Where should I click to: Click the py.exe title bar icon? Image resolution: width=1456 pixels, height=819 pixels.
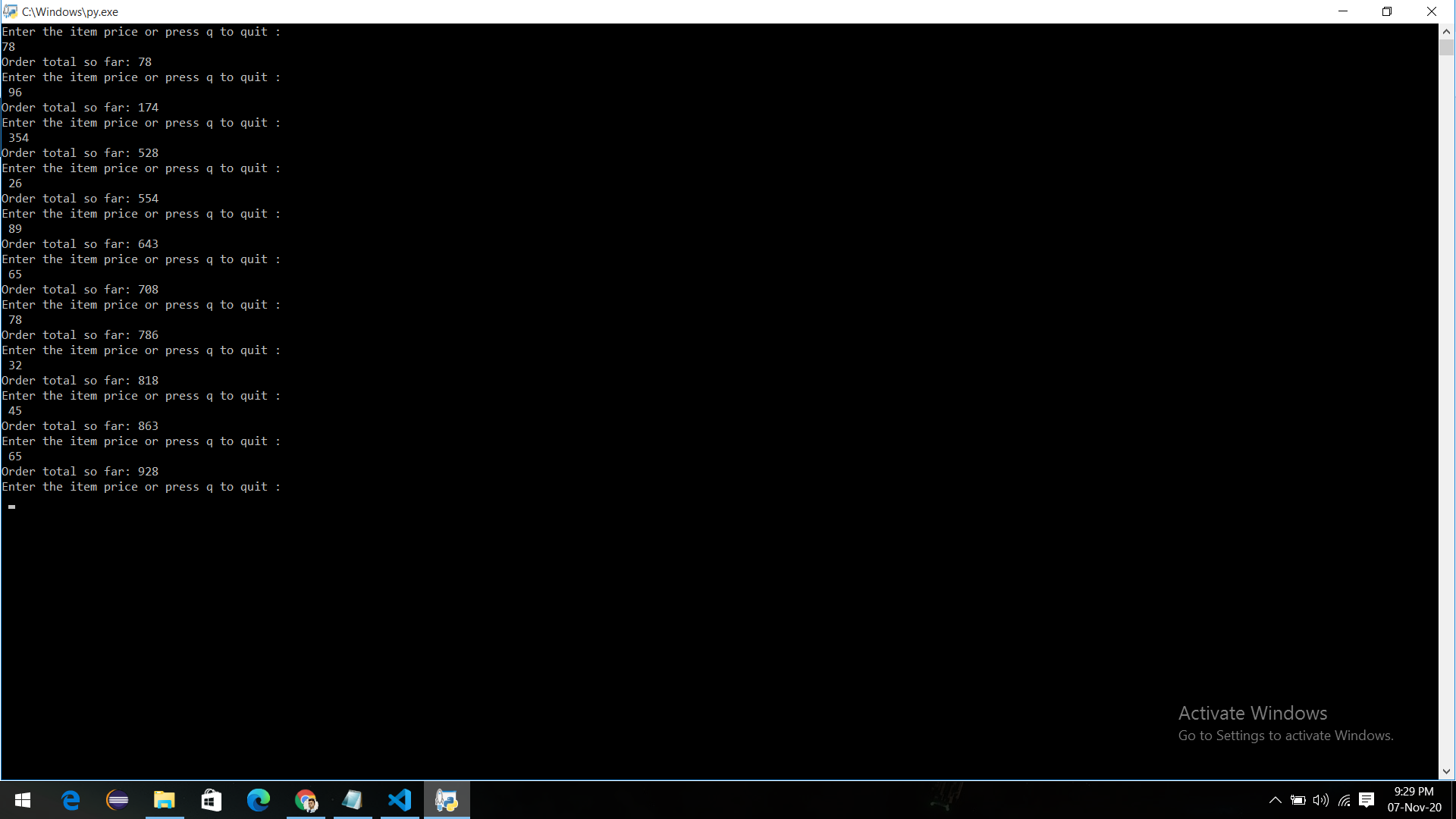click(x=10, y=11)
